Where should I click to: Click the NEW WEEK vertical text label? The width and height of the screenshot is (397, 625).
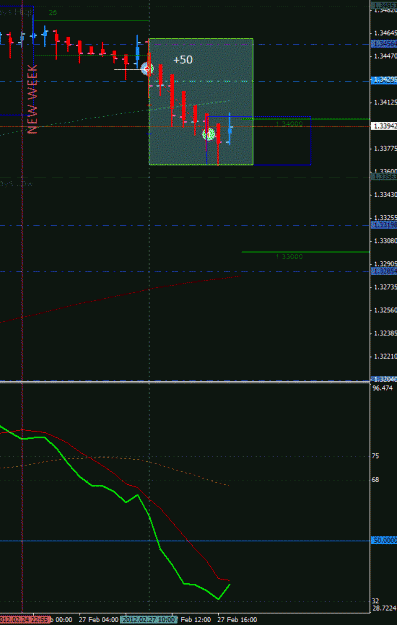[33, 99]
